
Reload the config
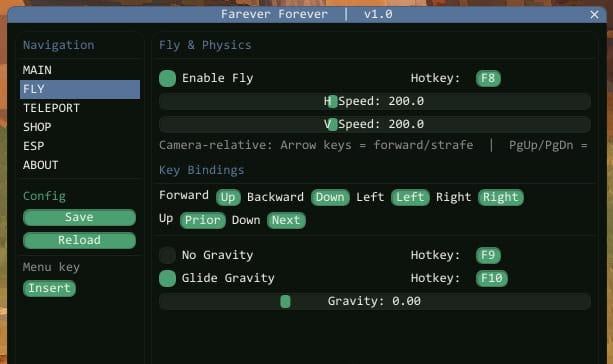tap(79, 240)
